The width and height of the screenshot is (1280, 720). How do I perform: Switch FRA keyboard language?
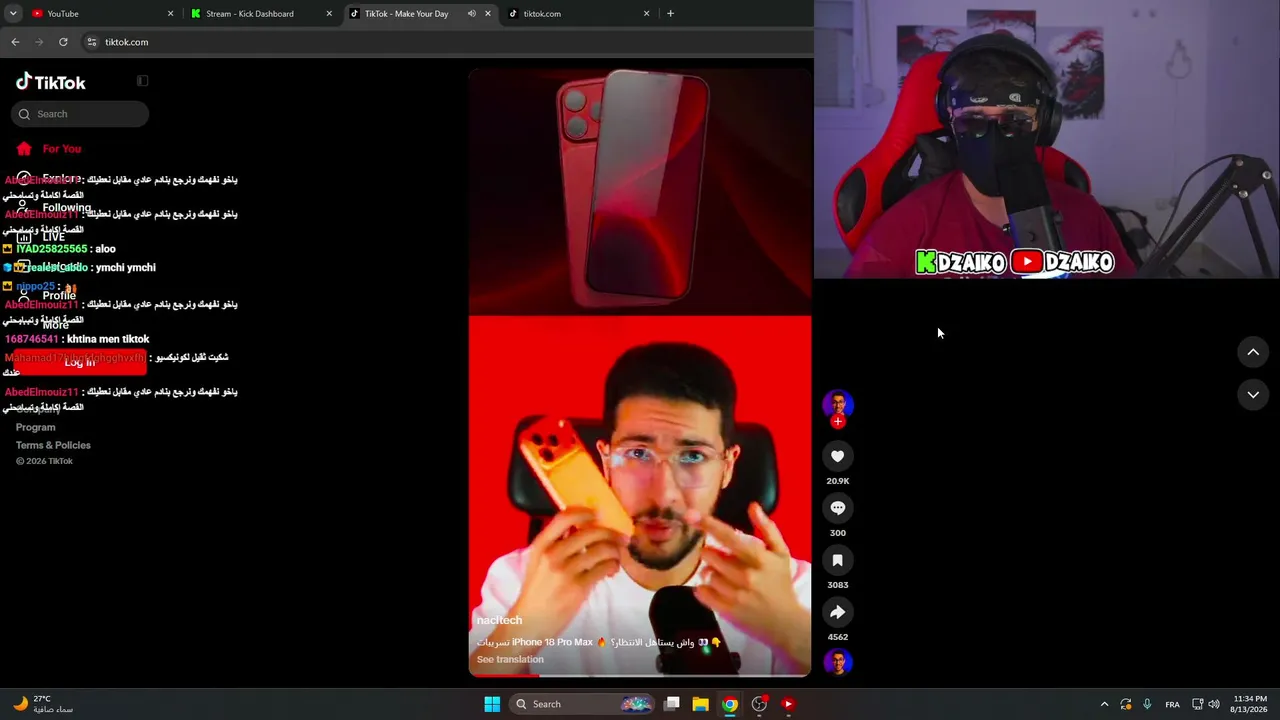1172,704
